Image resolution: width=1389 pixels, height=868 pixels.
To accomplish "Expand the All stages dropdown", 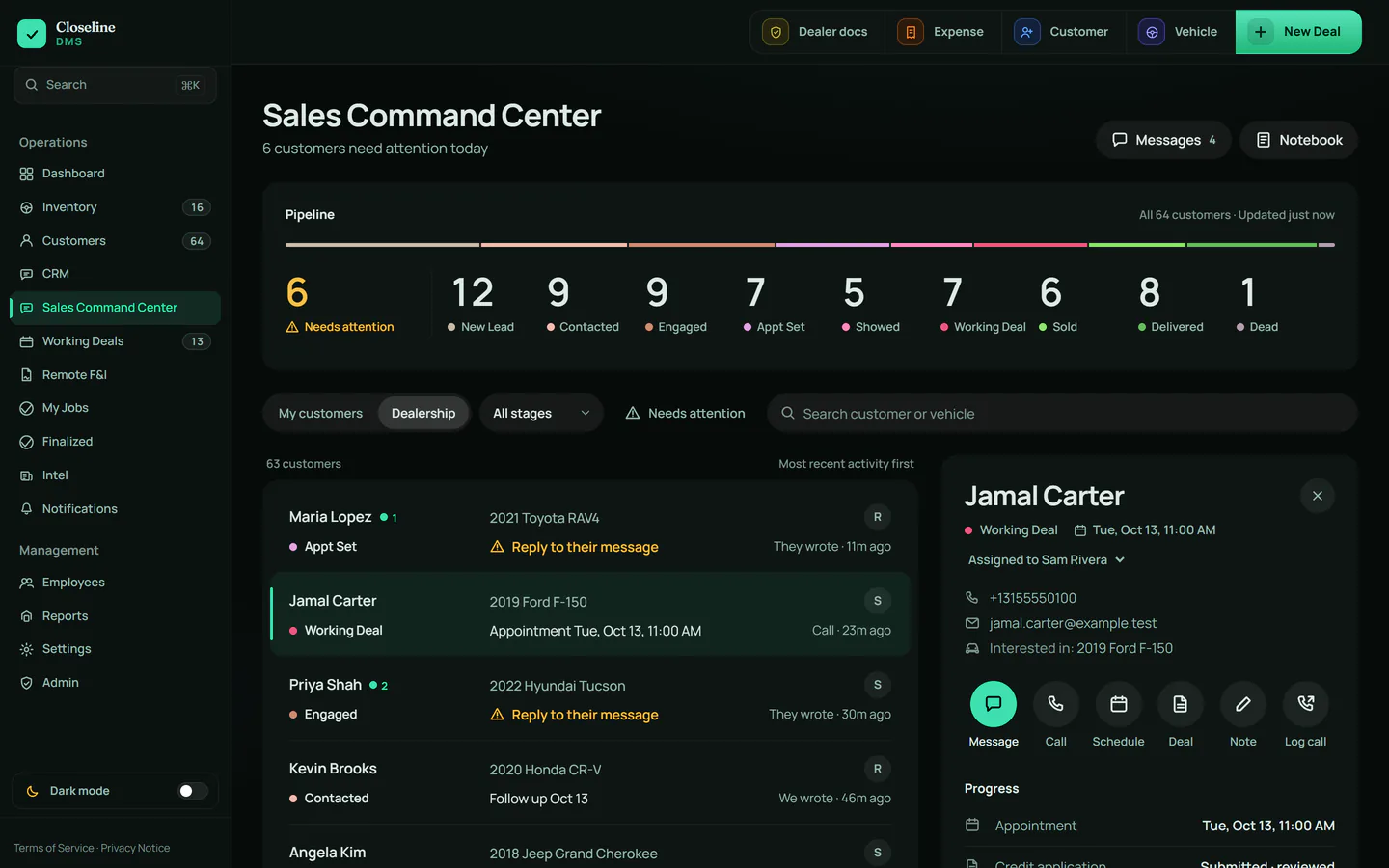I will [541, 414].
